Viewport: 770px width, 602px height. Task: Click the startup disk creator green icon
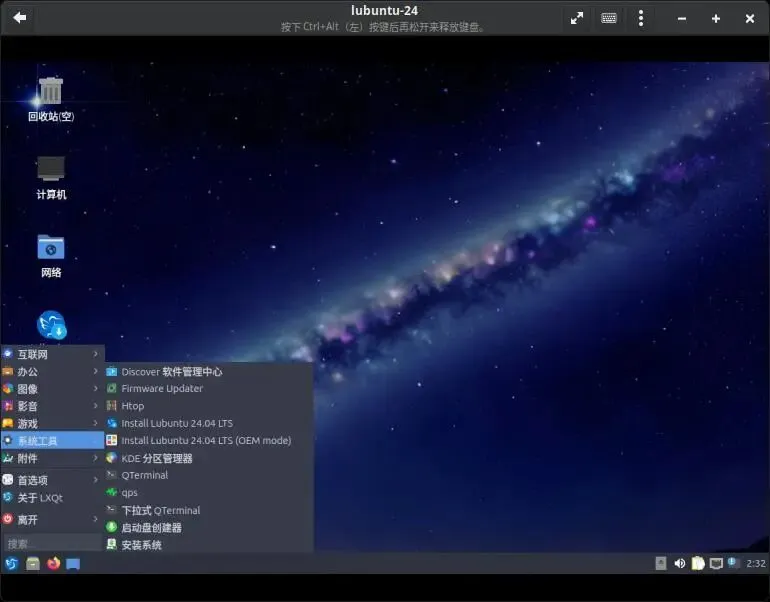tap(111, 527)
